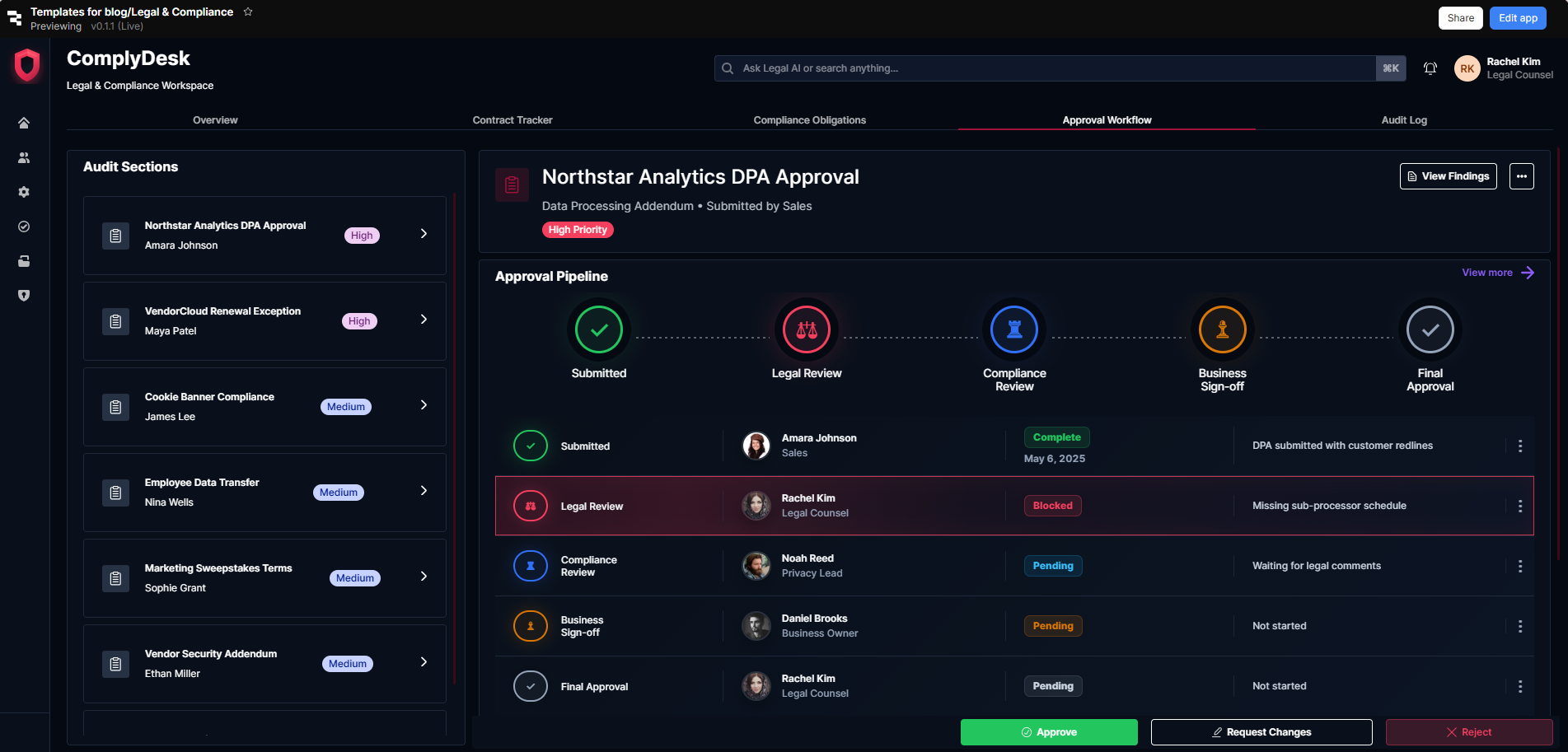
Task: Open the briefcase sidebar icon
Action: click(x=24, y=261)
